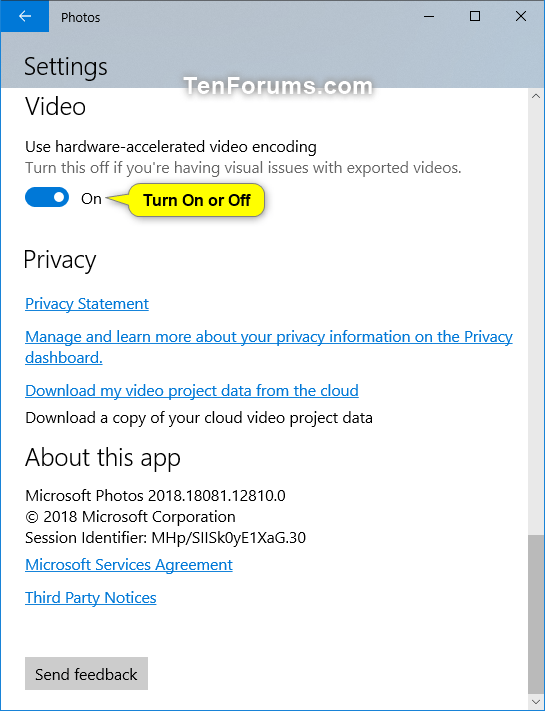Click the © 2018 Microsoft Corporation text

coord(131,516)
